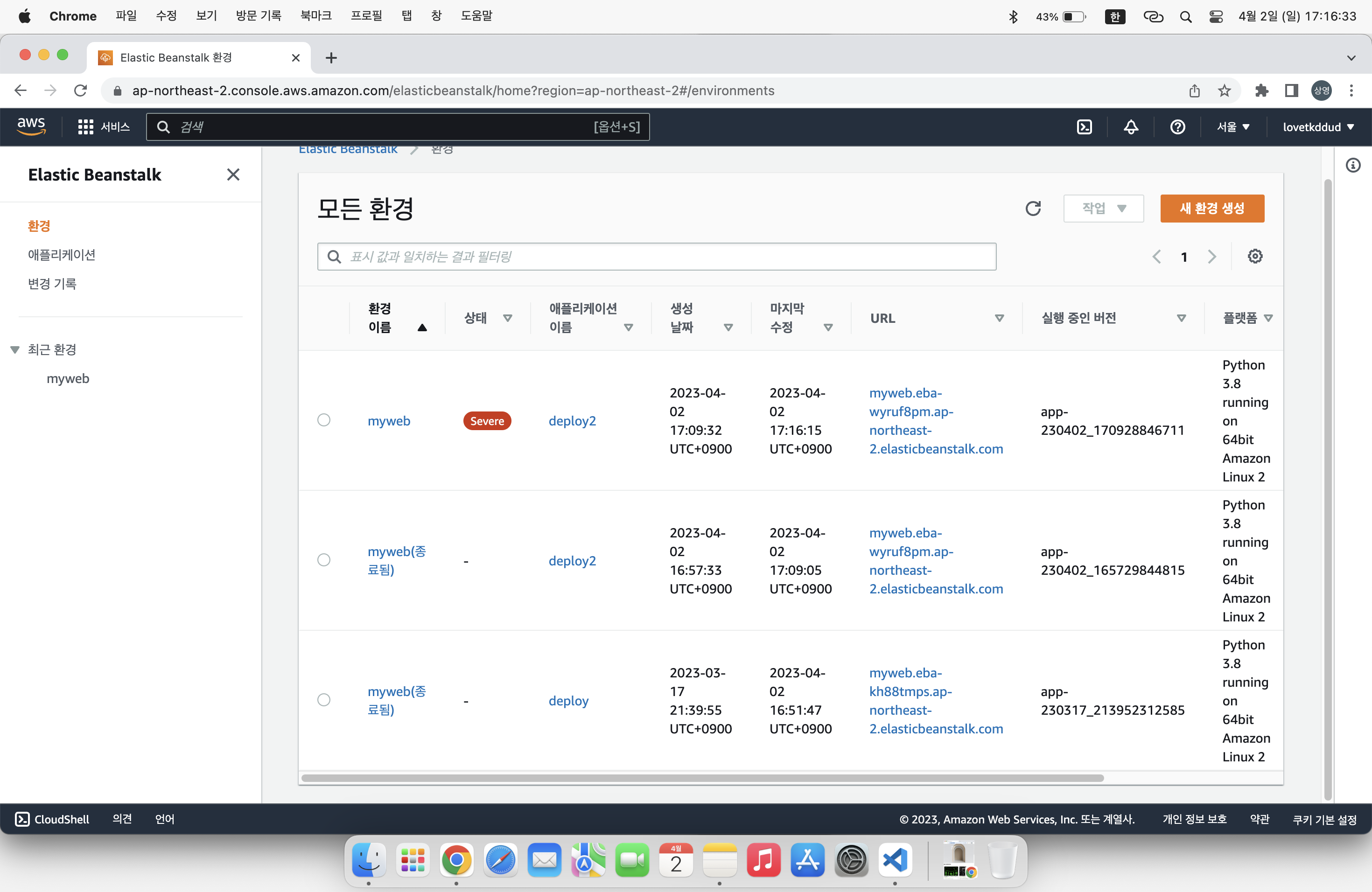Open myweb.eba-kh88tmps URL link

936,701
